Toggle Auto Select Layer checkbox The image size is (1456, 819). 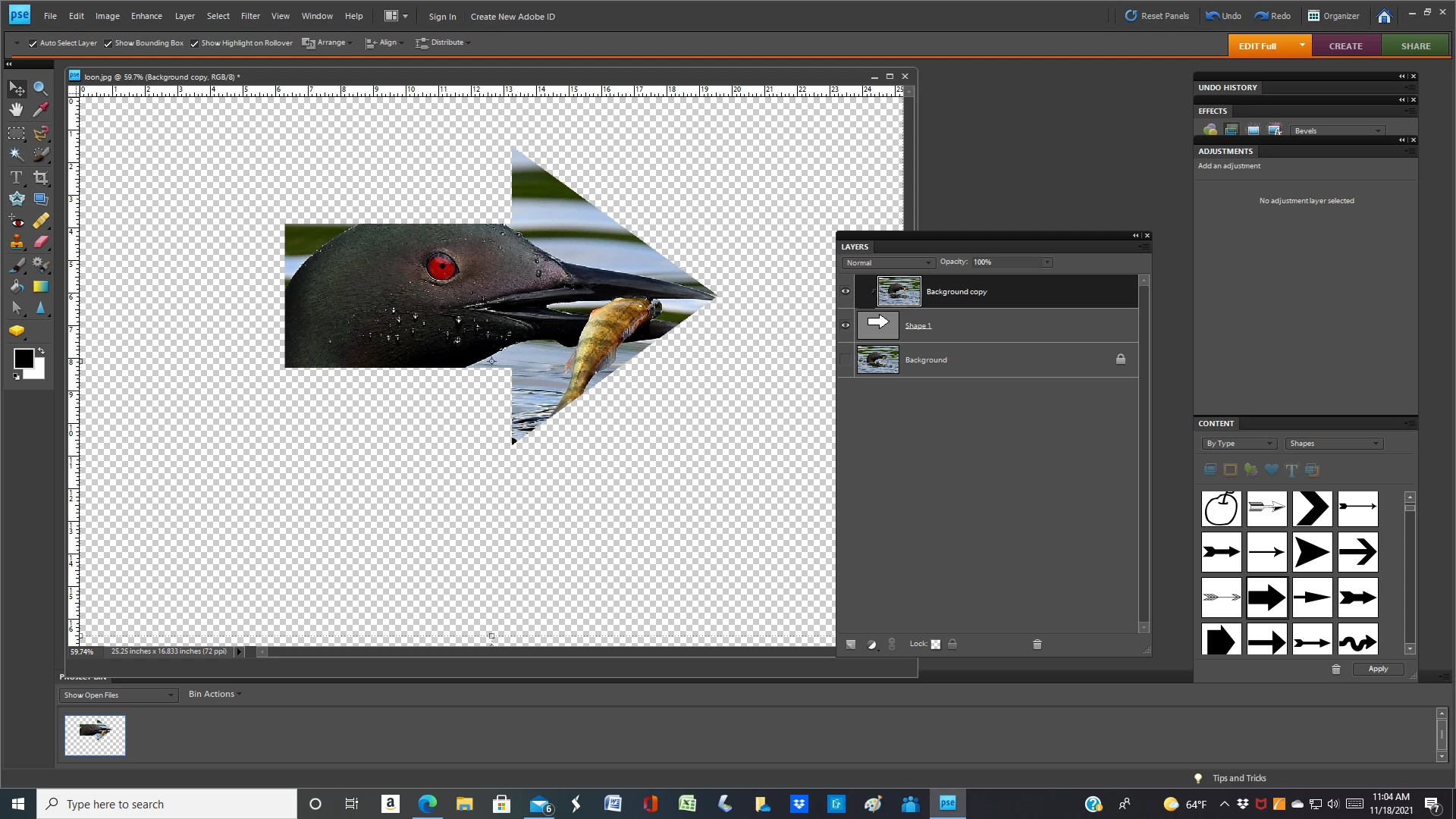click(x=33, y=43)
